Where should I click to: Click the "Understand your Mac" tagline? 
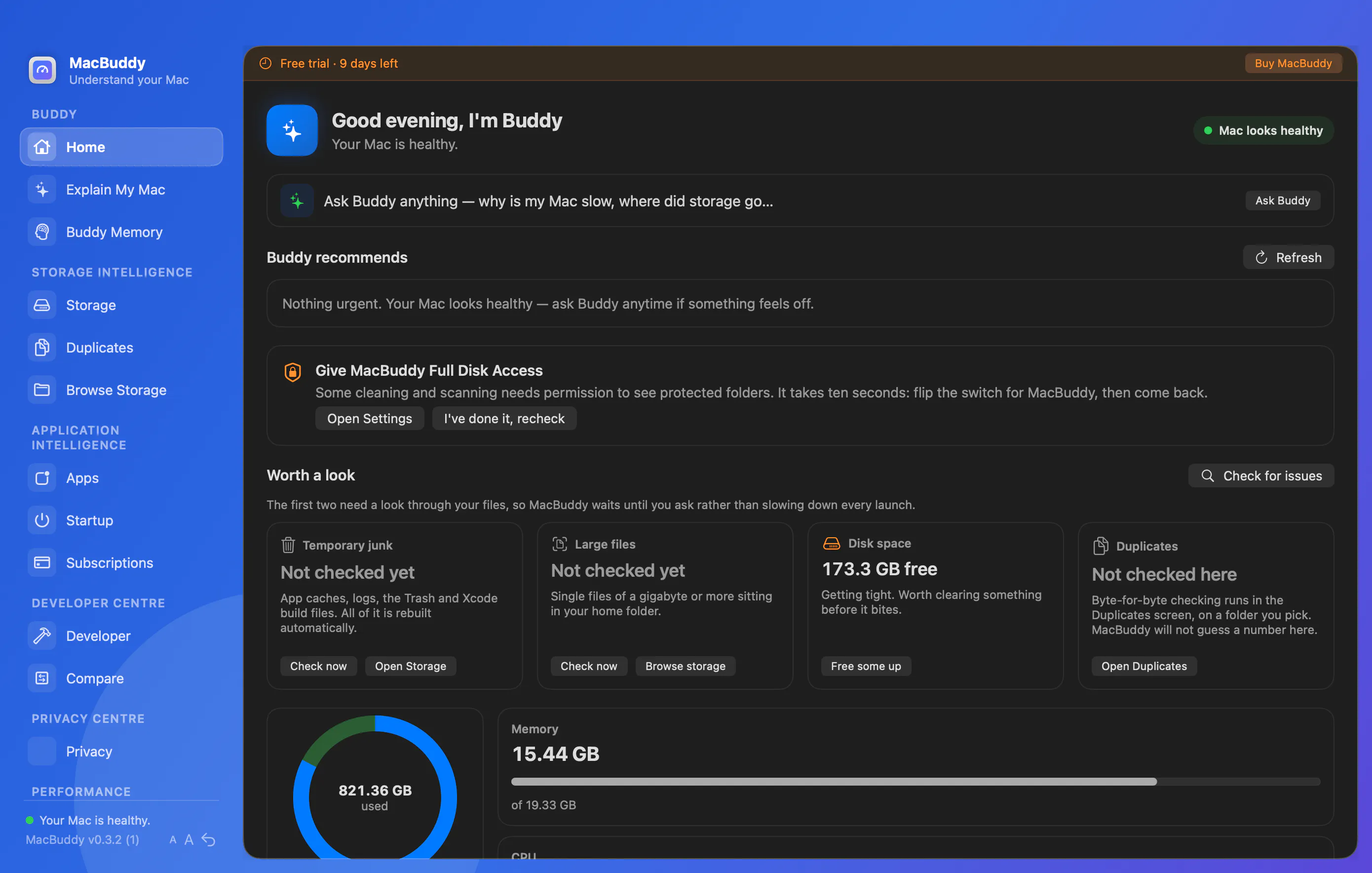(x=129, y=80)
